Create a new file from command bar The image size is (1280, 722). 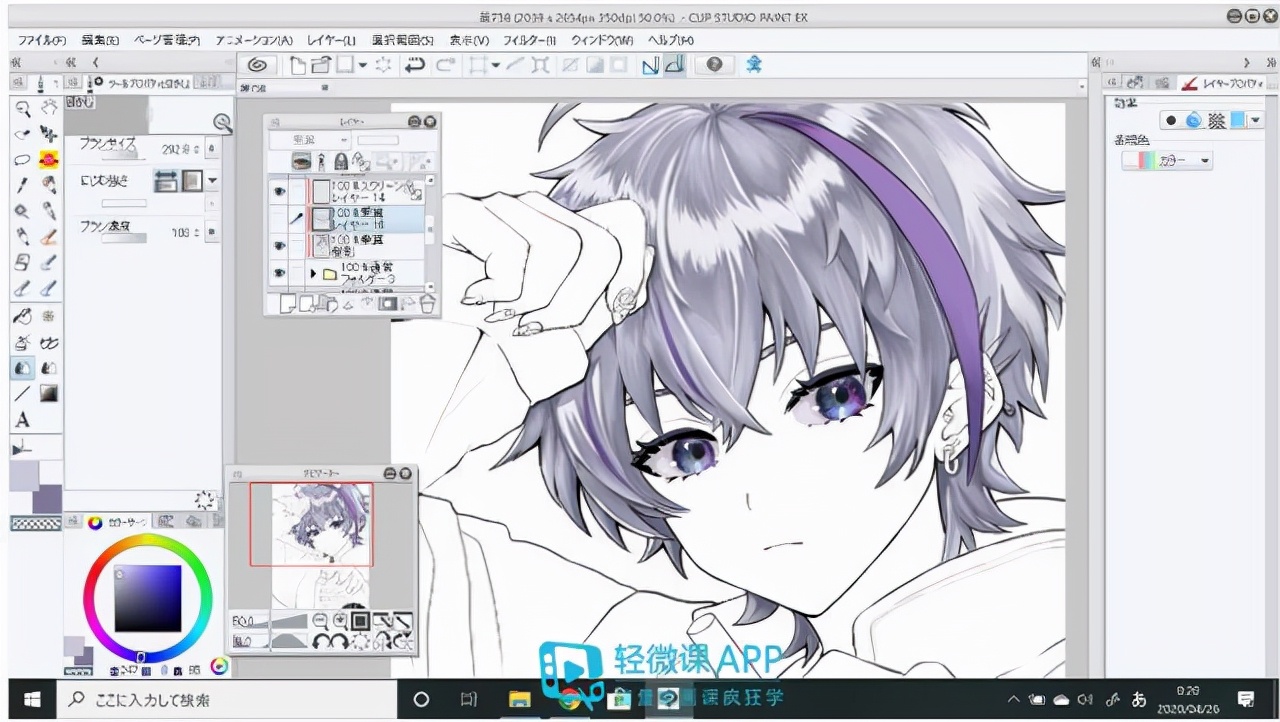click(298, 65)
